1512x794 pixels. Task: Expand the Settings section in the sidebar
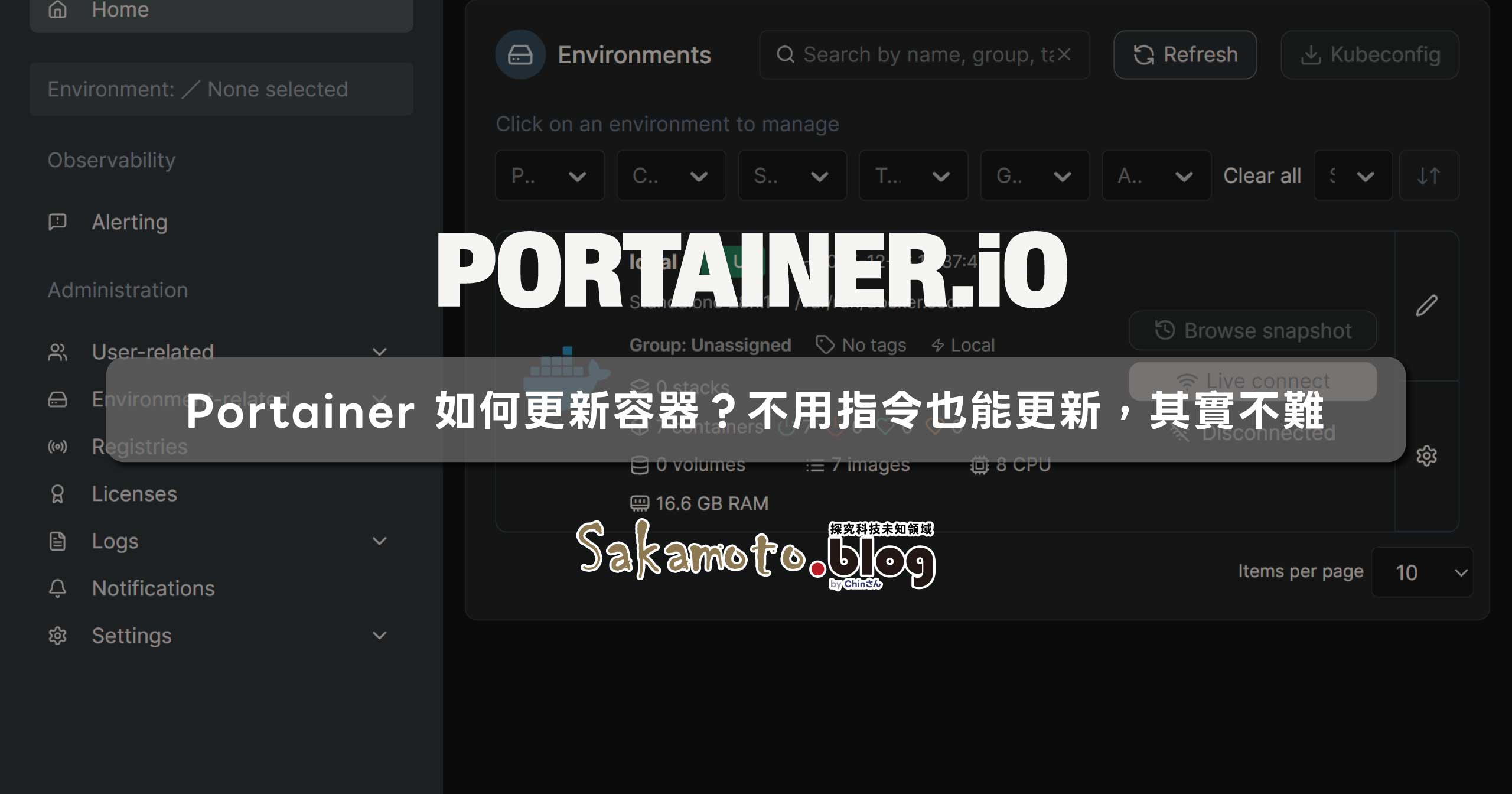(380, 636)
